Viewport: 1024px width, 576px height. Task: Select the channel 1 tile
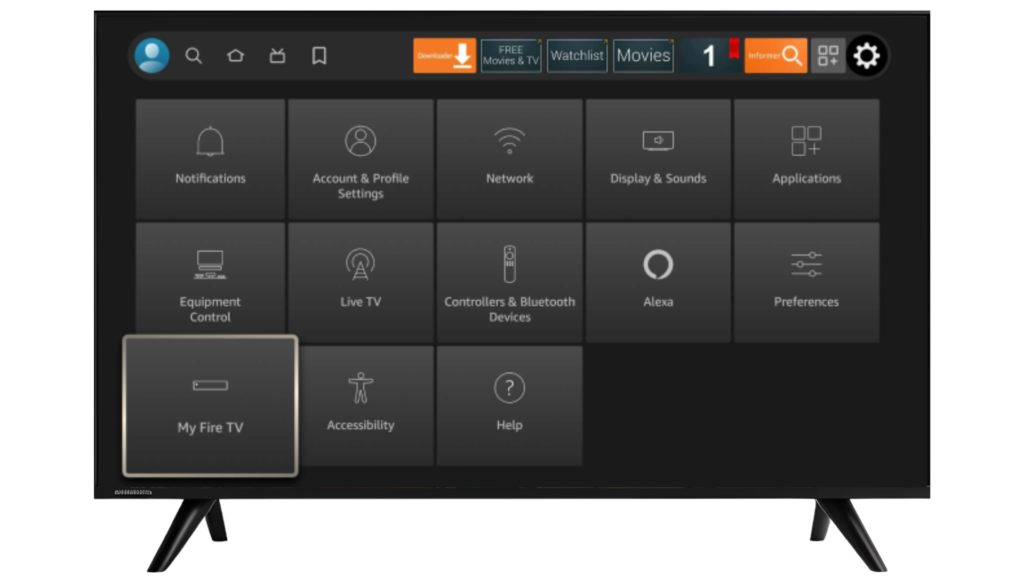[x=710, y=56]
